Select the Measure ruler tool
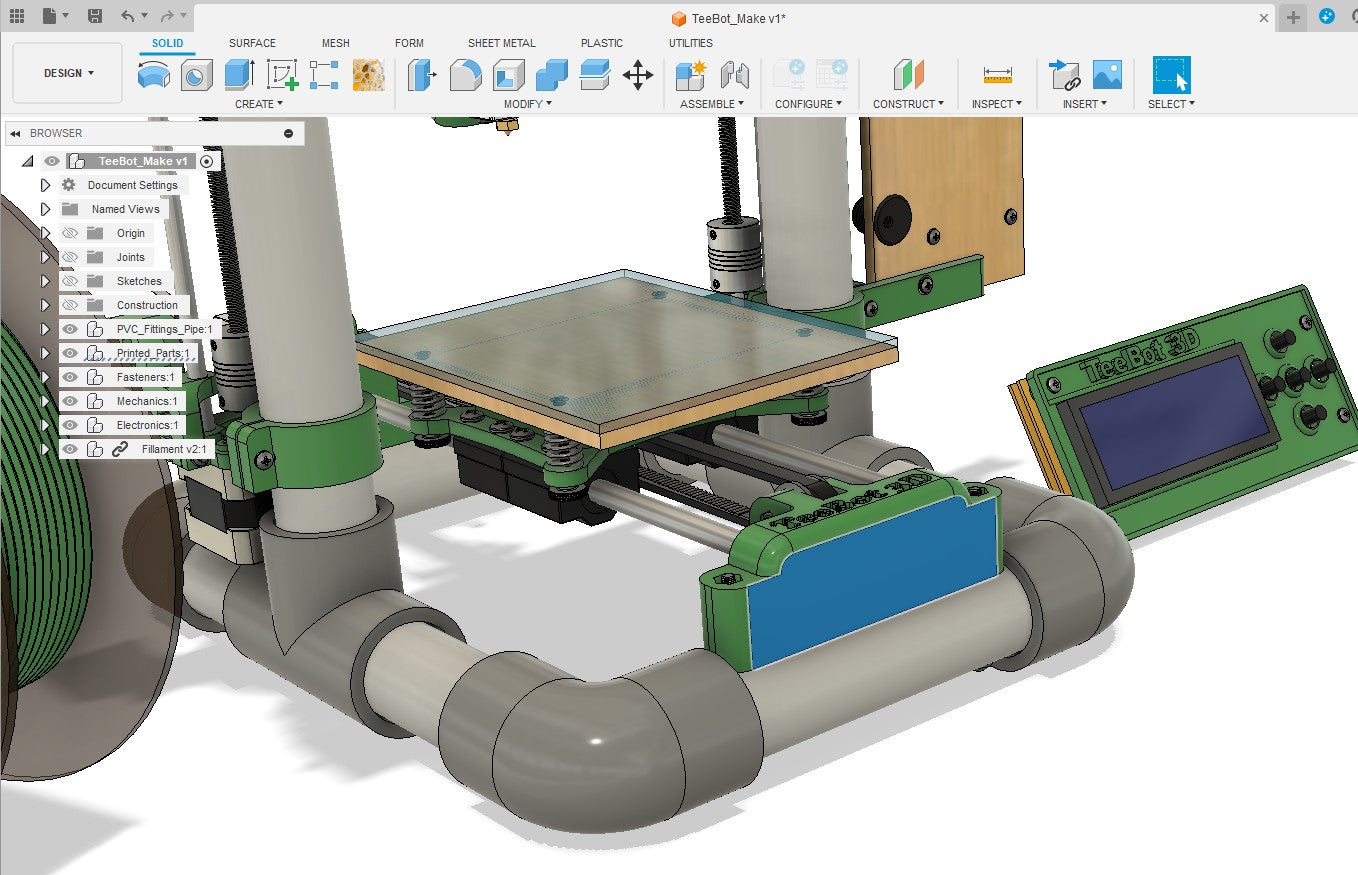1358x875 pixels. click(997, 75)
